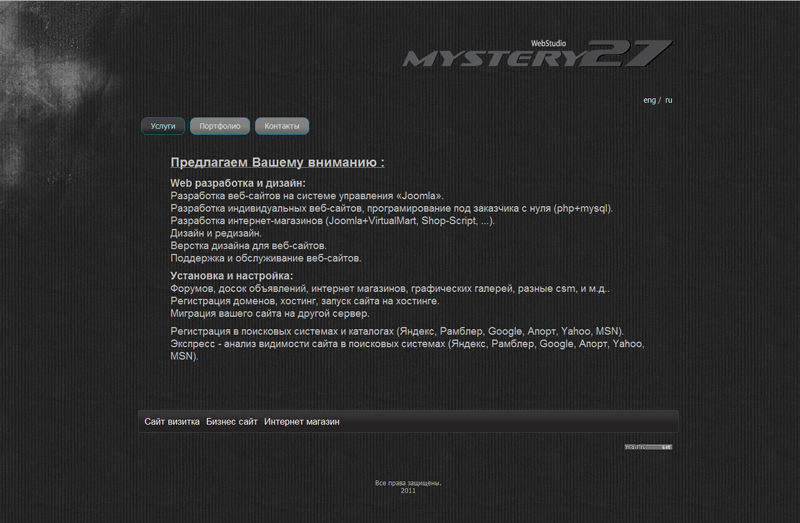This screenshot has width=800, height=523.
Task: Click the visitor counter badge
Action: [648, 447]
